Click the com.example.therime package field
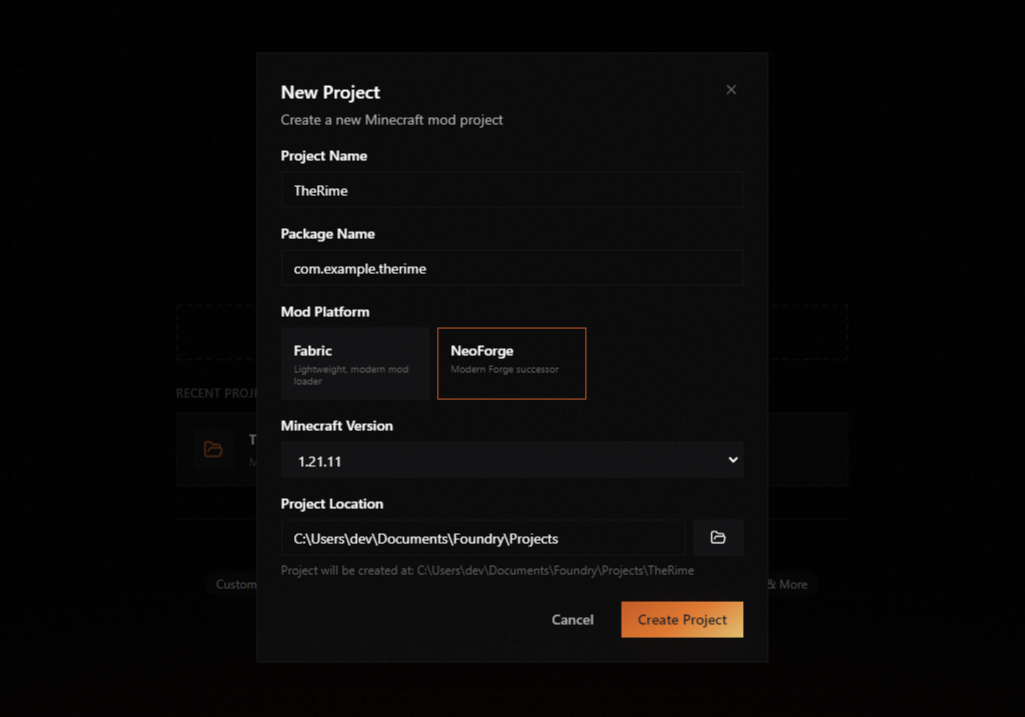 [512, 267]
